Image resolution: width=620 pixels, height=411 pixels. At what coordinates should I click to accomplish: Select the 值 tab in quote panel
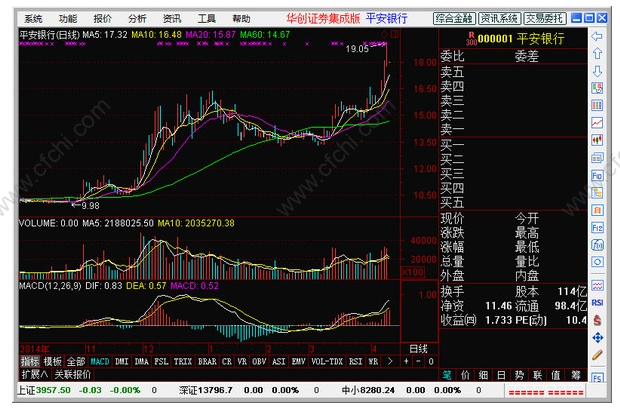[x=556, y=375]
